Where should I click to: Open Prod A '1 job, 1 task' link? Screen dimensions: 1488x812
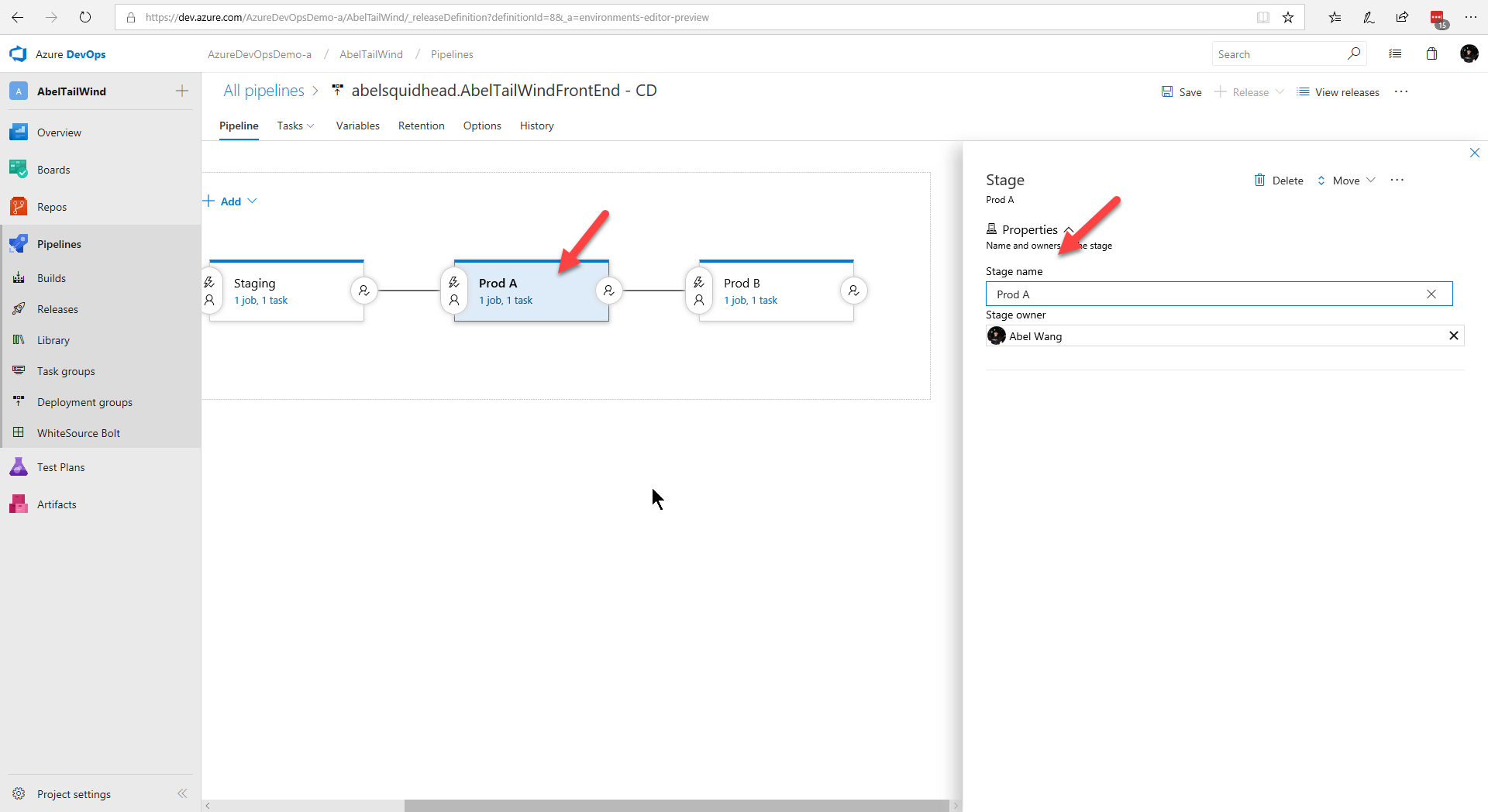click(x=505, y=301)
